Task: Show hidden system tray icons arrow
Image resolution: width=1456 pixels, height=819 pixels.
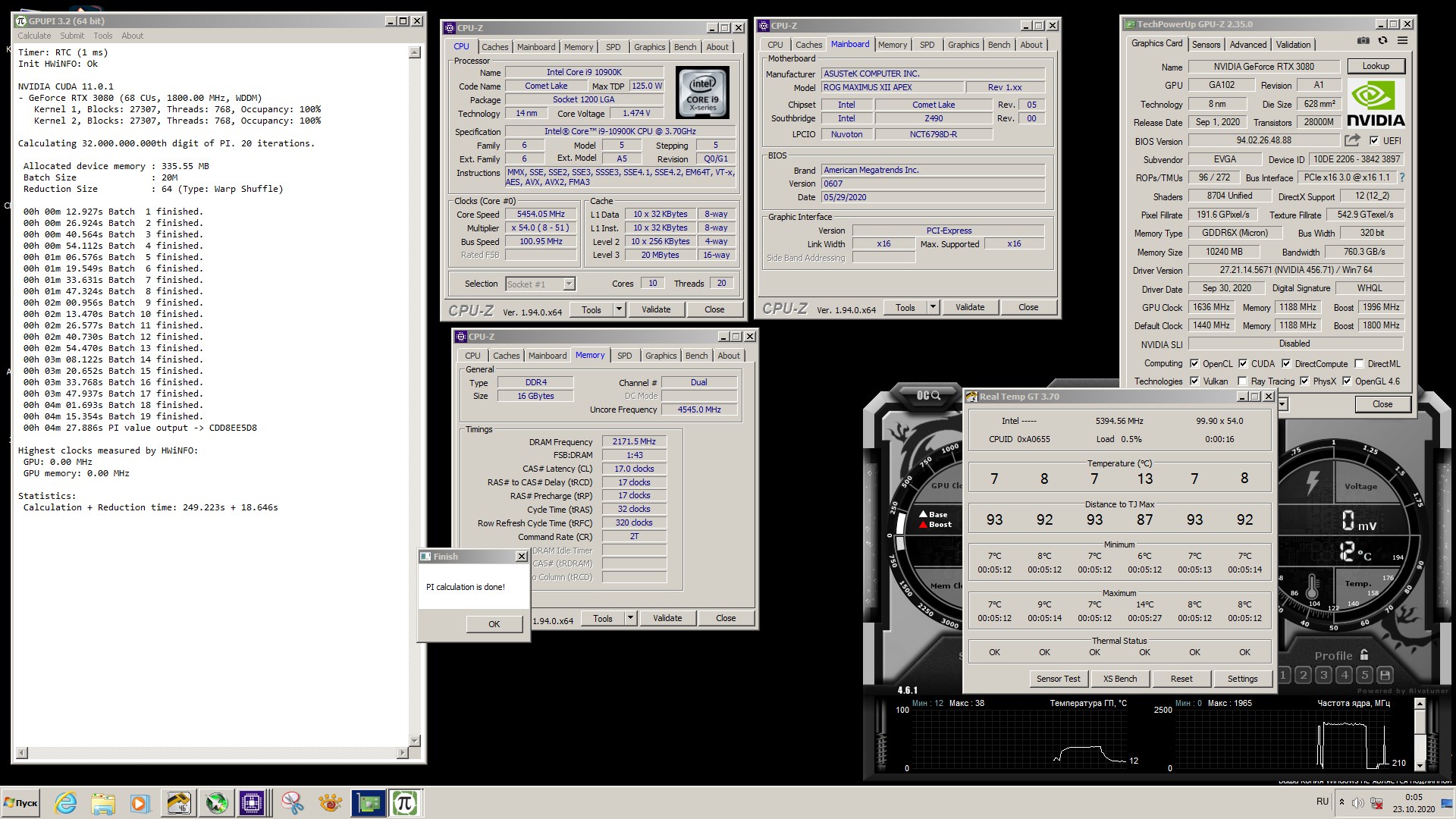Action: point(1341,802)
